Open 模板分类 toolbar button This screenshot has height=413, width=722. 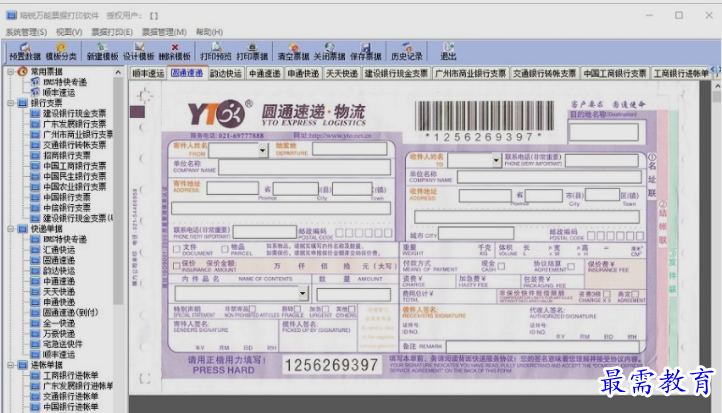(61, 51)
